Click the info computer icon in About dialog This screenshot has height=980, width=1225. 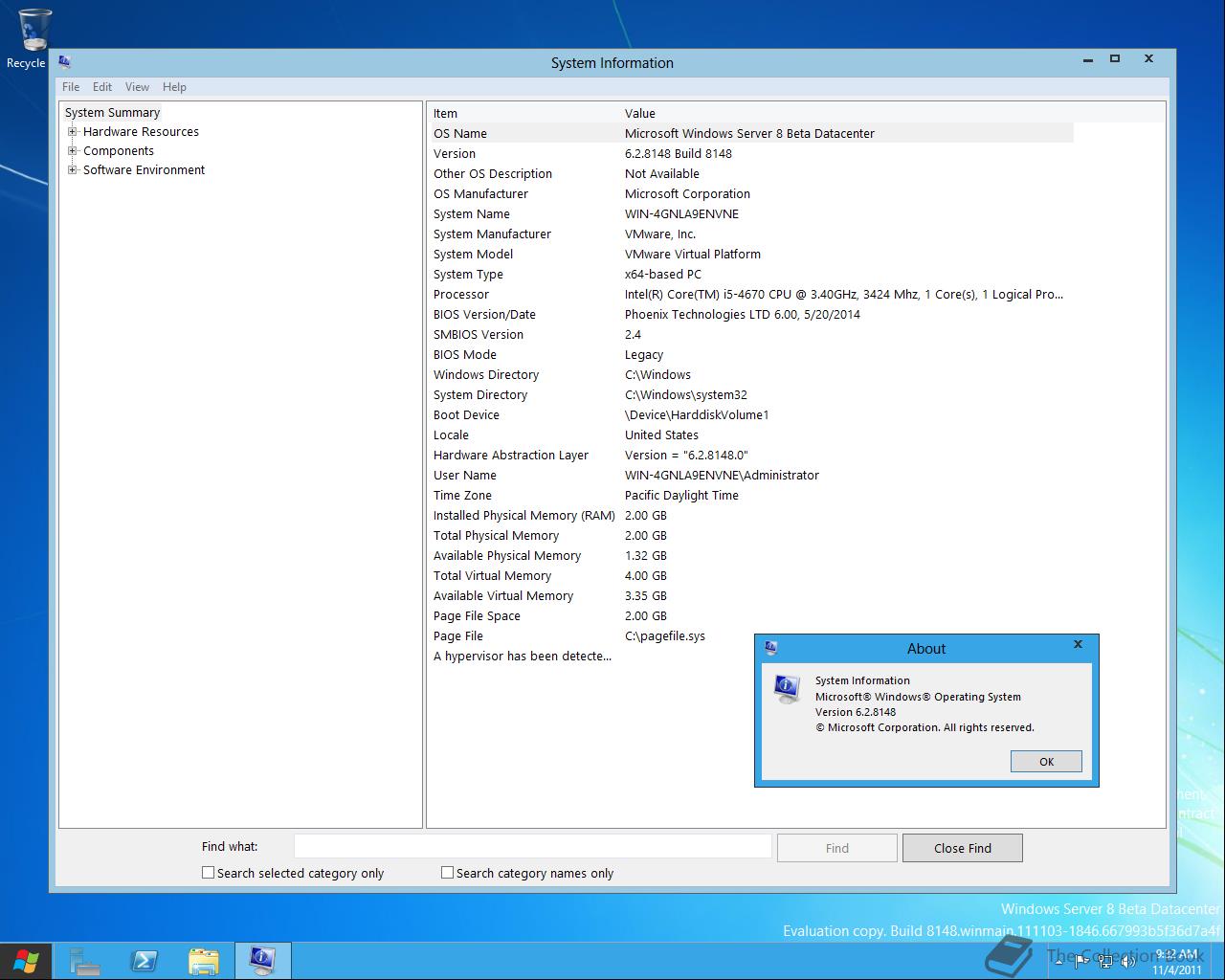pos(788,688)
